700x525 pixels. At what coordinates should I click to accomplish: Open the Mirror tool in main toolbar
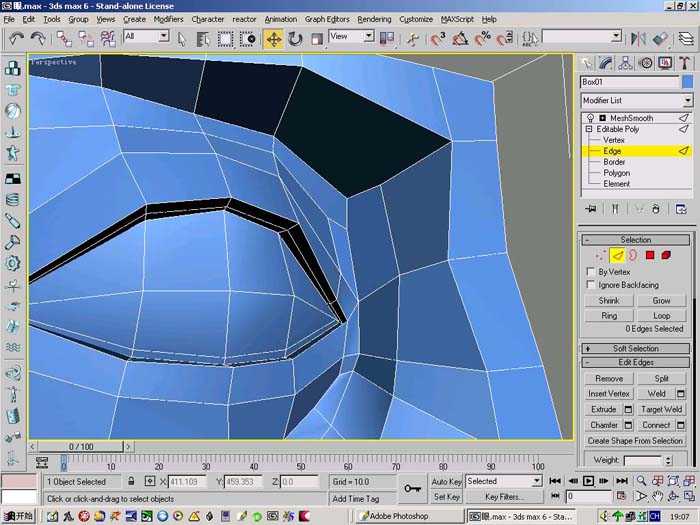638,39
